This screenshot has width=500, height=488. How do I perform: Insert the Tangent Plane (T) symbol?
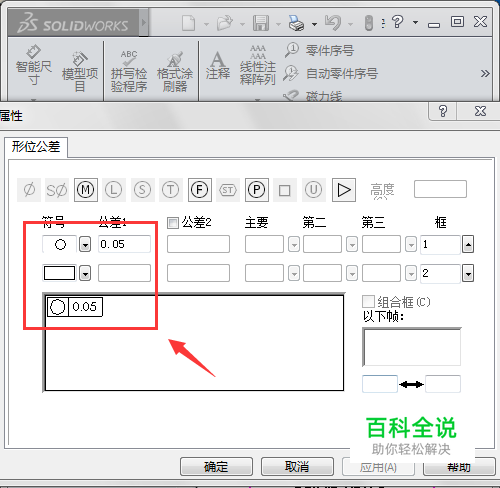tap(171, 190)
